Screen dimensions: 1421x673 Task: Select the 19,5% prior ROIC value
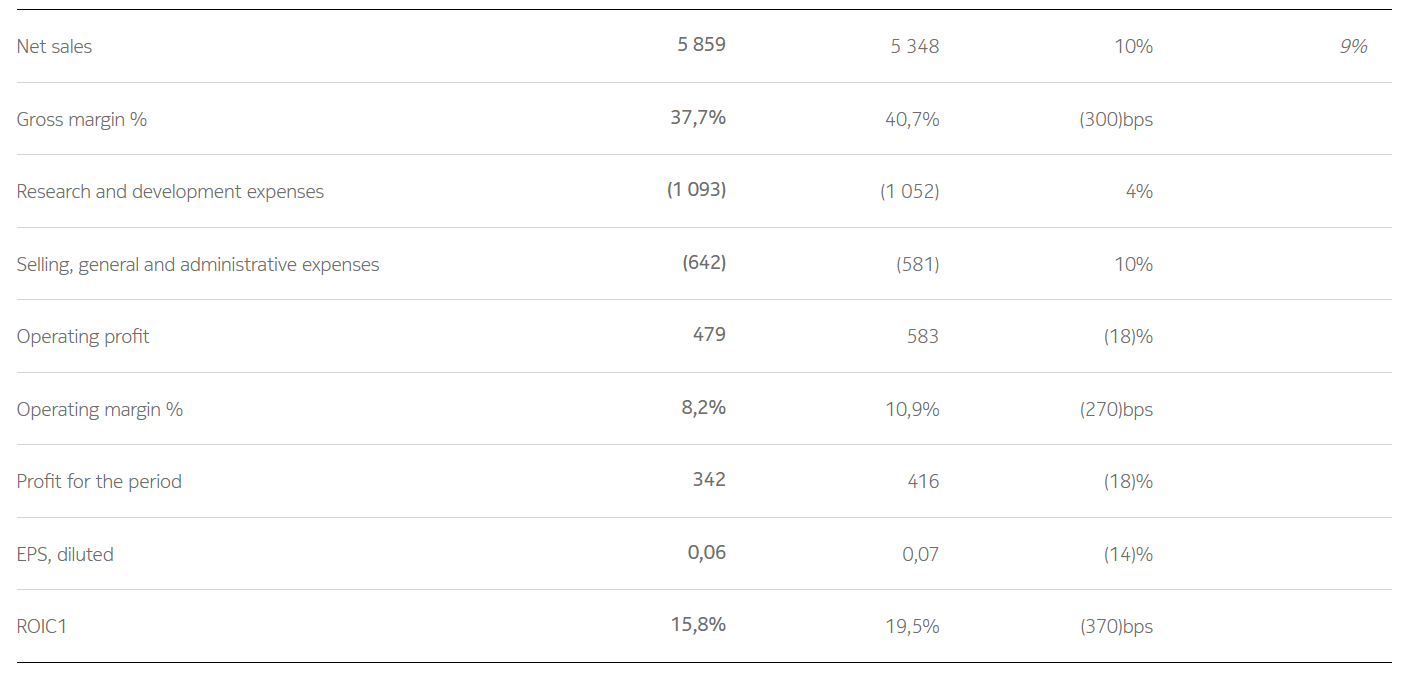coord(912,627)
